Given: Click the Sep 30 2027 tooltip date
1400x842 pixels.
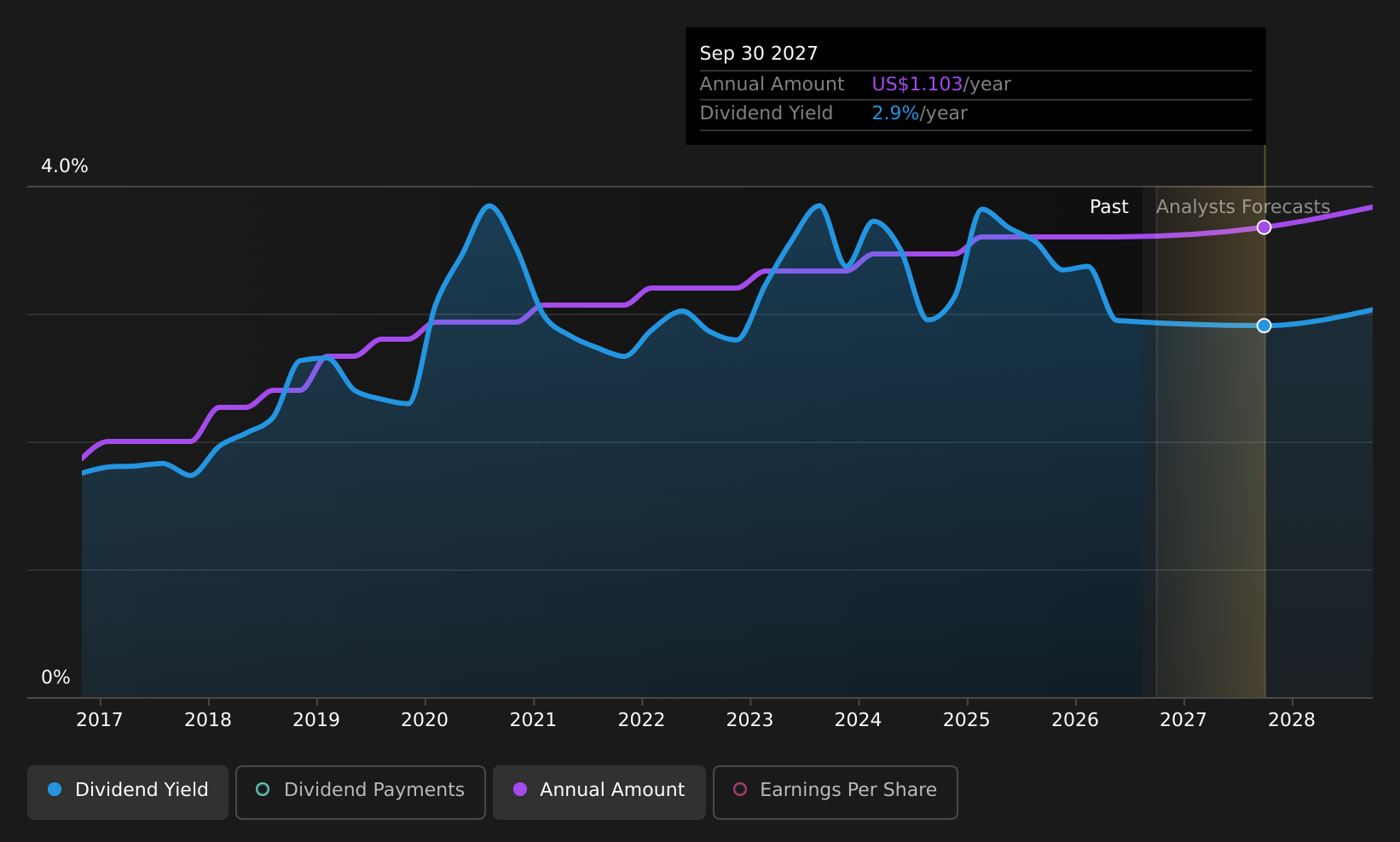Looking at the screenshot, I should [759, 54].
